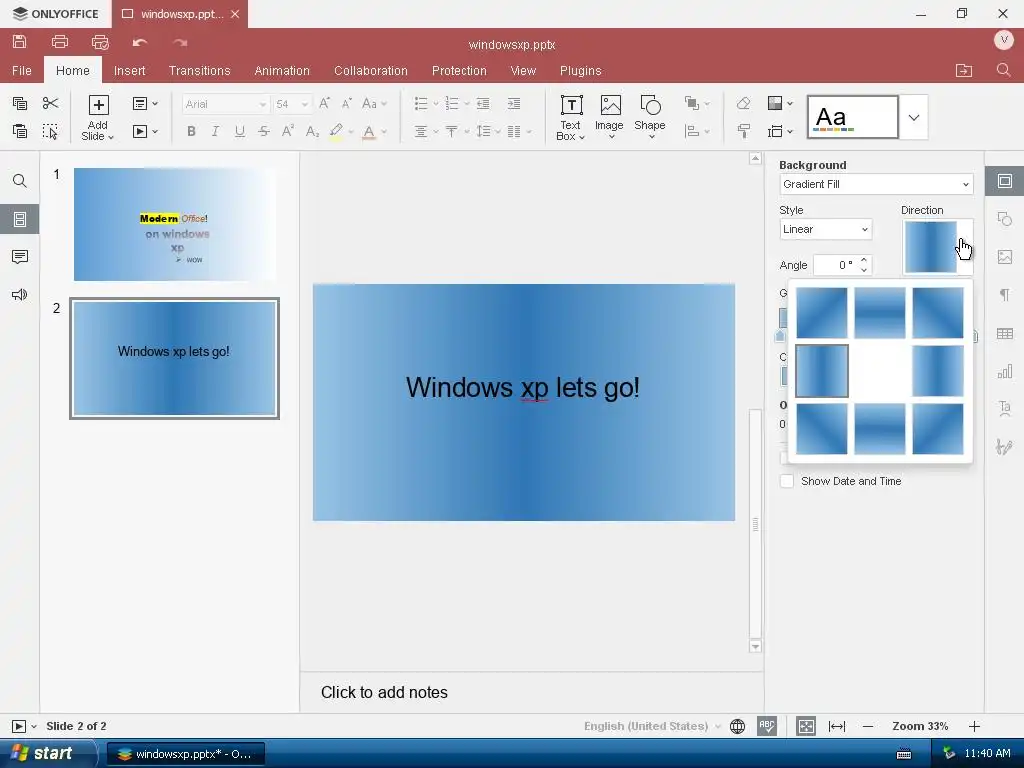
Task: Open Paragraph settings icon in right sidebar
Action: pos(1004,295)
